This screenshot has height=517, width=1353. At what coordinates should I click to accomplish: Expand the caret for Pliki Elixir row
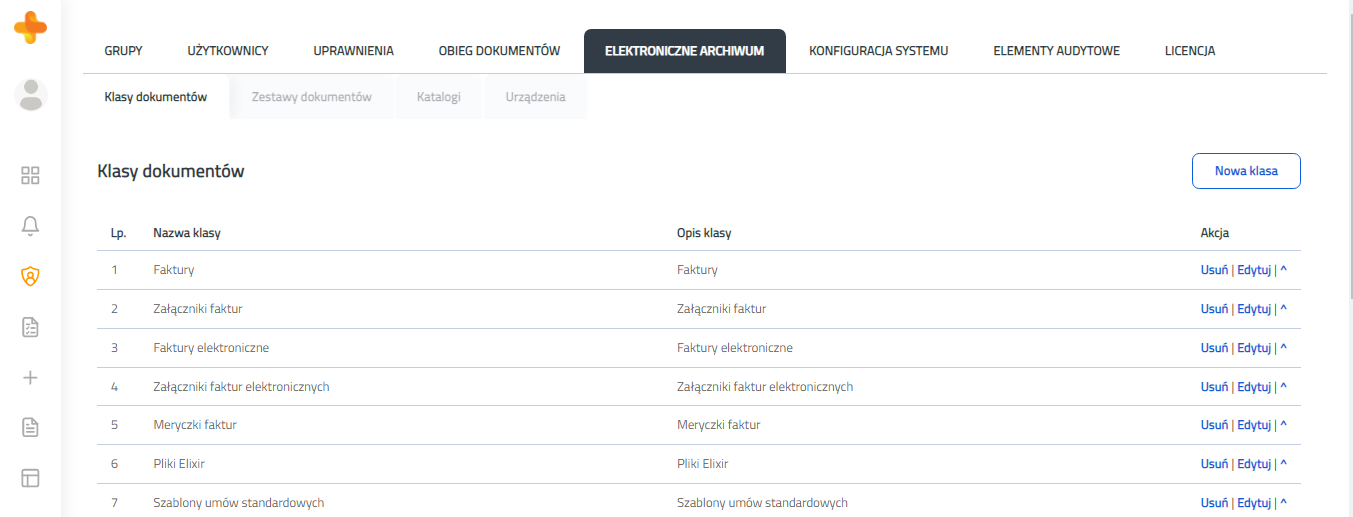pos(1283,464)
